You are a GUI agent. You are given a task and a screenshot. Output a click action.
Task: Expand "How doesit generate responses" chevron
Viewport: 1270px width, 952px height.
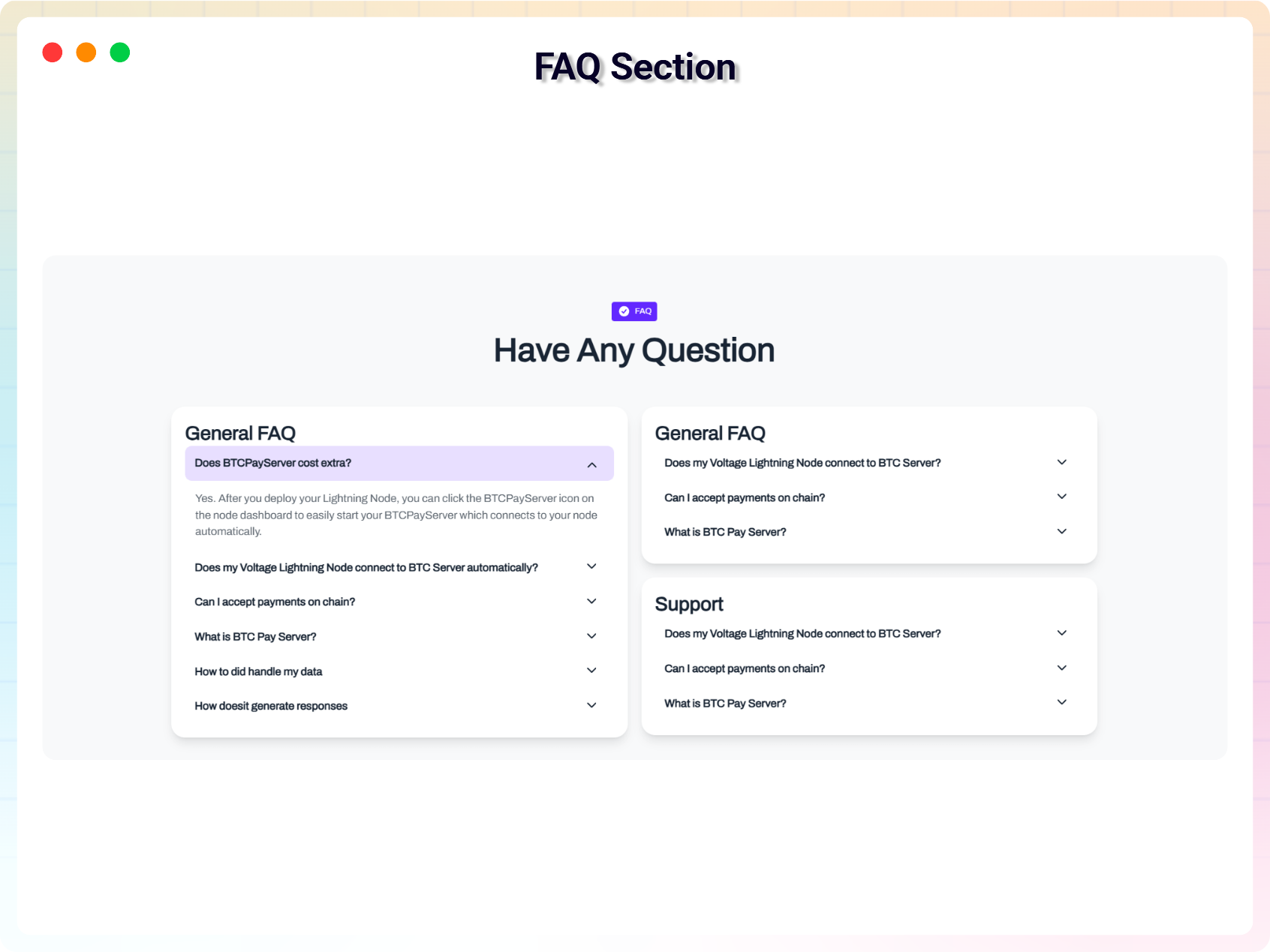coord(591,705)
